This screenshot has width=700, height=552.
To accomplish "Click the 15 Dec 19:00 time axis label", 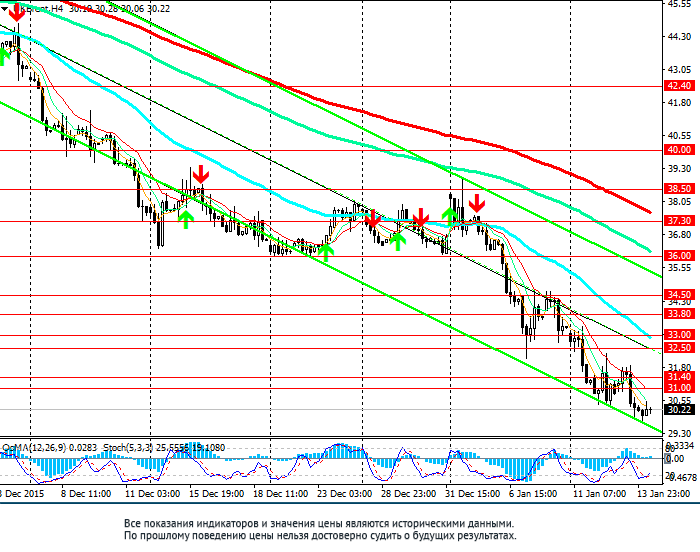I will click(217, 494).
